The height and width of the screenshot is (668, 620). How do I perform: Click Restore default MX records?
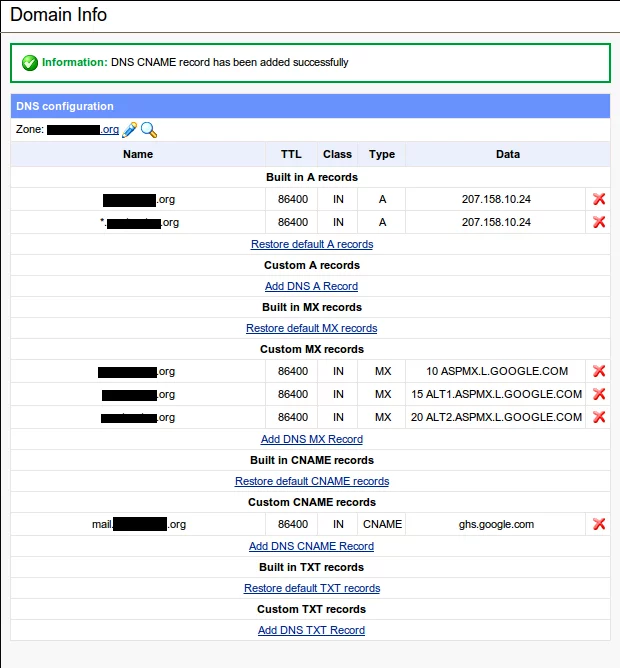311,328
